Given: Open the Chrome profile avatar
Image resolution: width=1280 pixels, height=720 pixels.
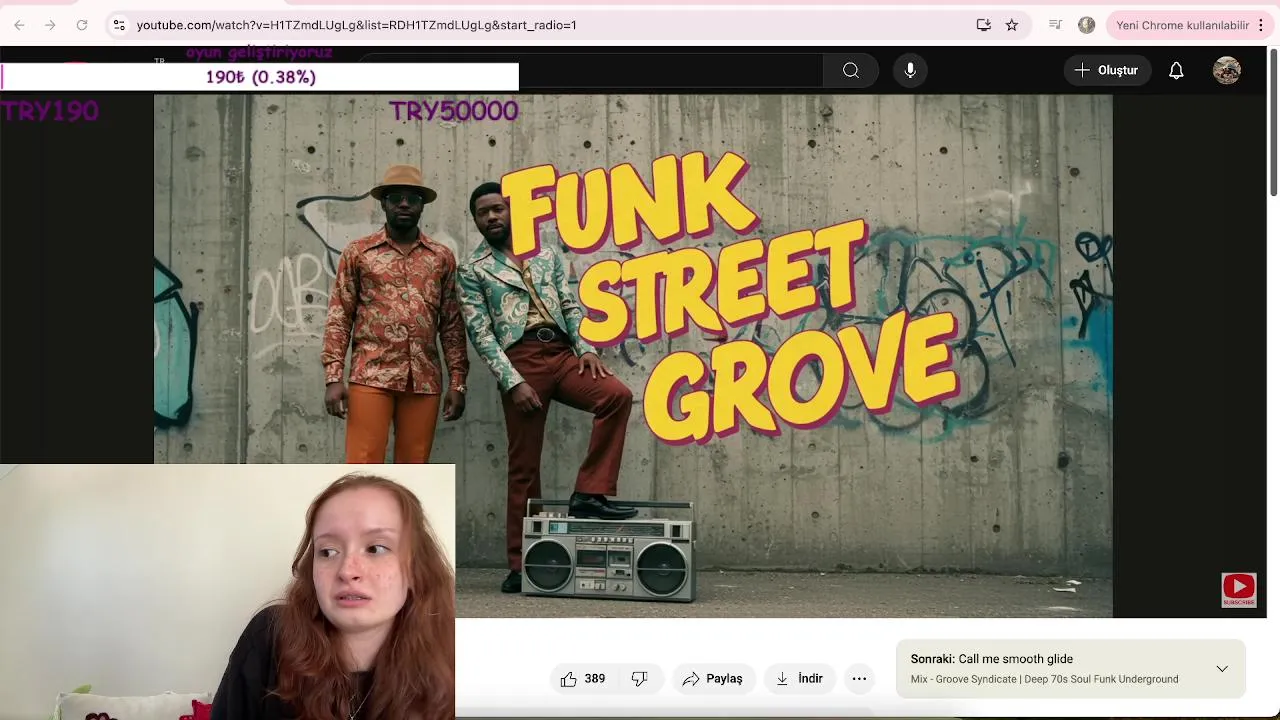Looking at the screenshot, I should [x=1087, y=25].
